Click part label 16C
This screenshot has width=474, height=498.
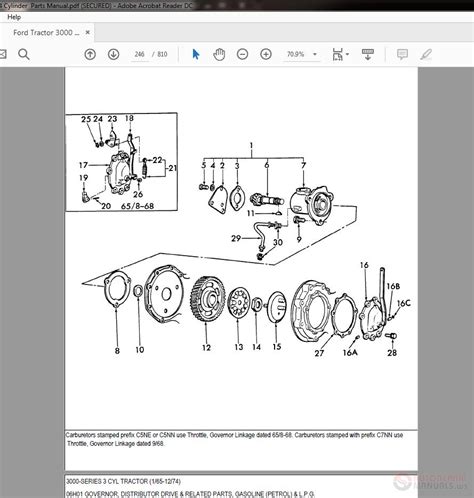(404, 303)
